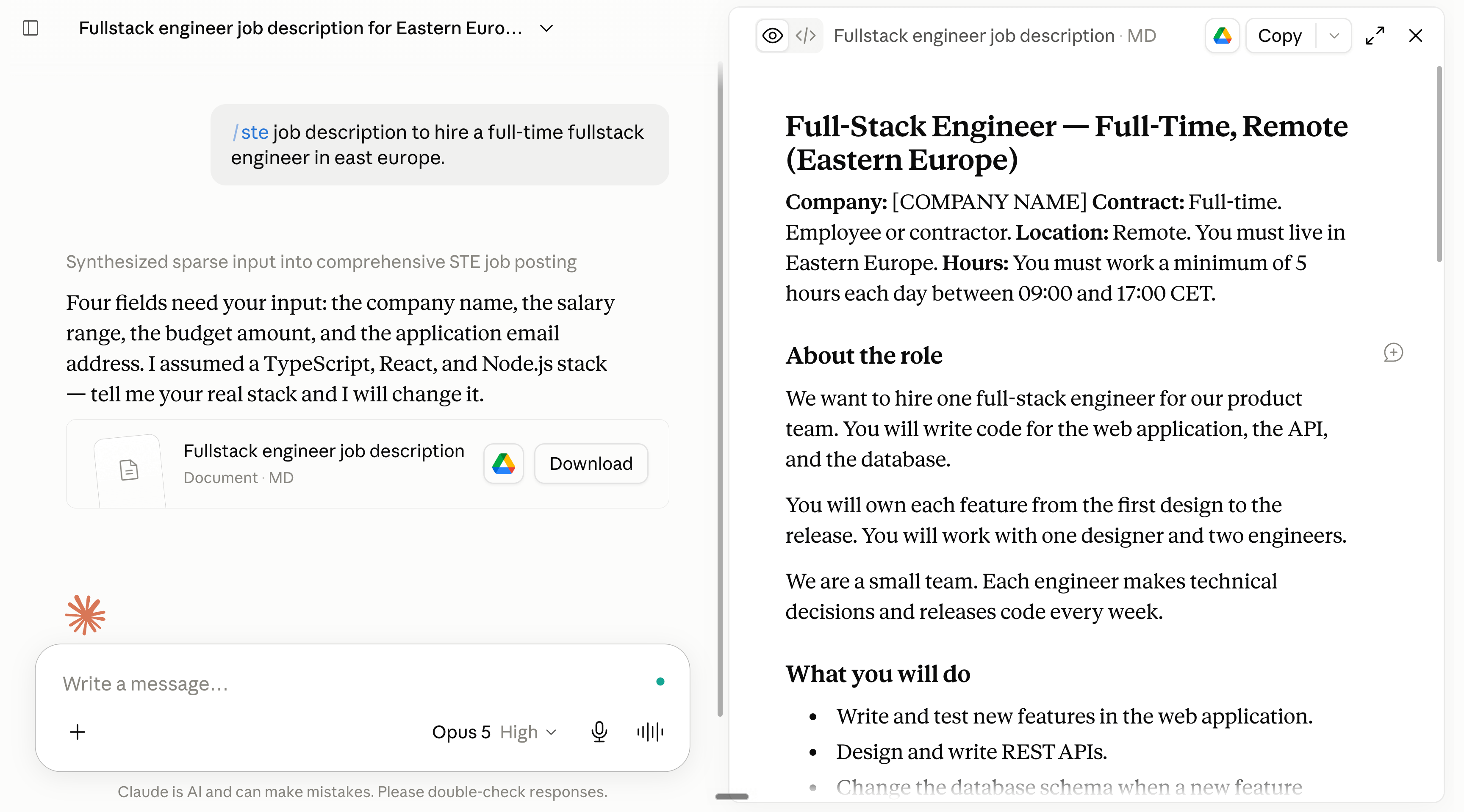The width and height of the screenshot is (1464, 812).
Task: Download the Fullstack engineer job description
Action: coord(591,463)
